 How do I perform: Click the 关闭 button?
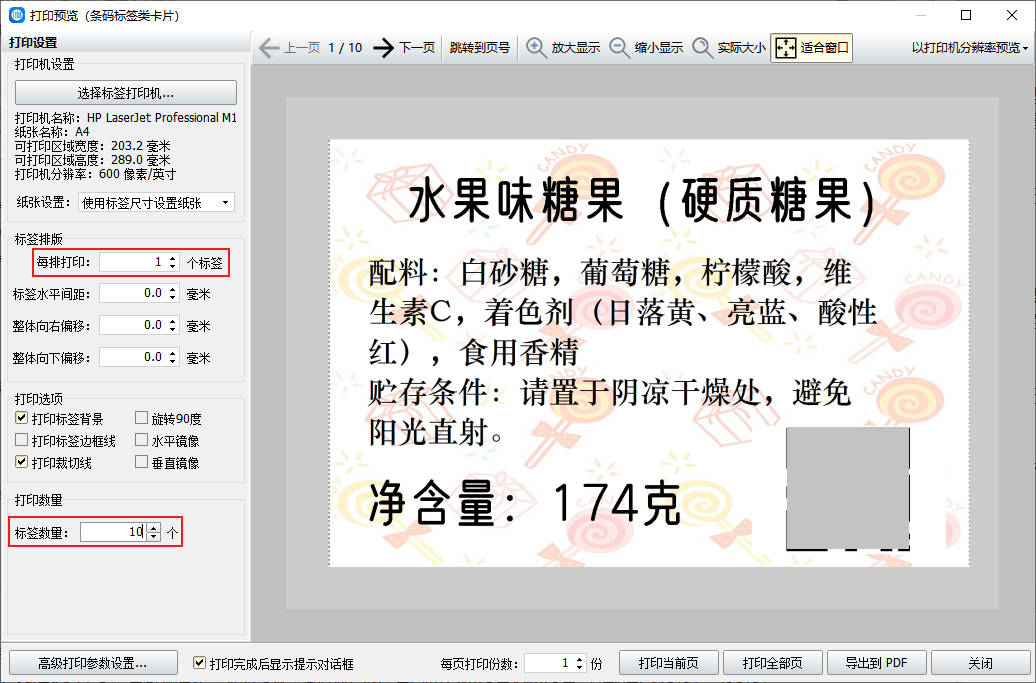980,663
